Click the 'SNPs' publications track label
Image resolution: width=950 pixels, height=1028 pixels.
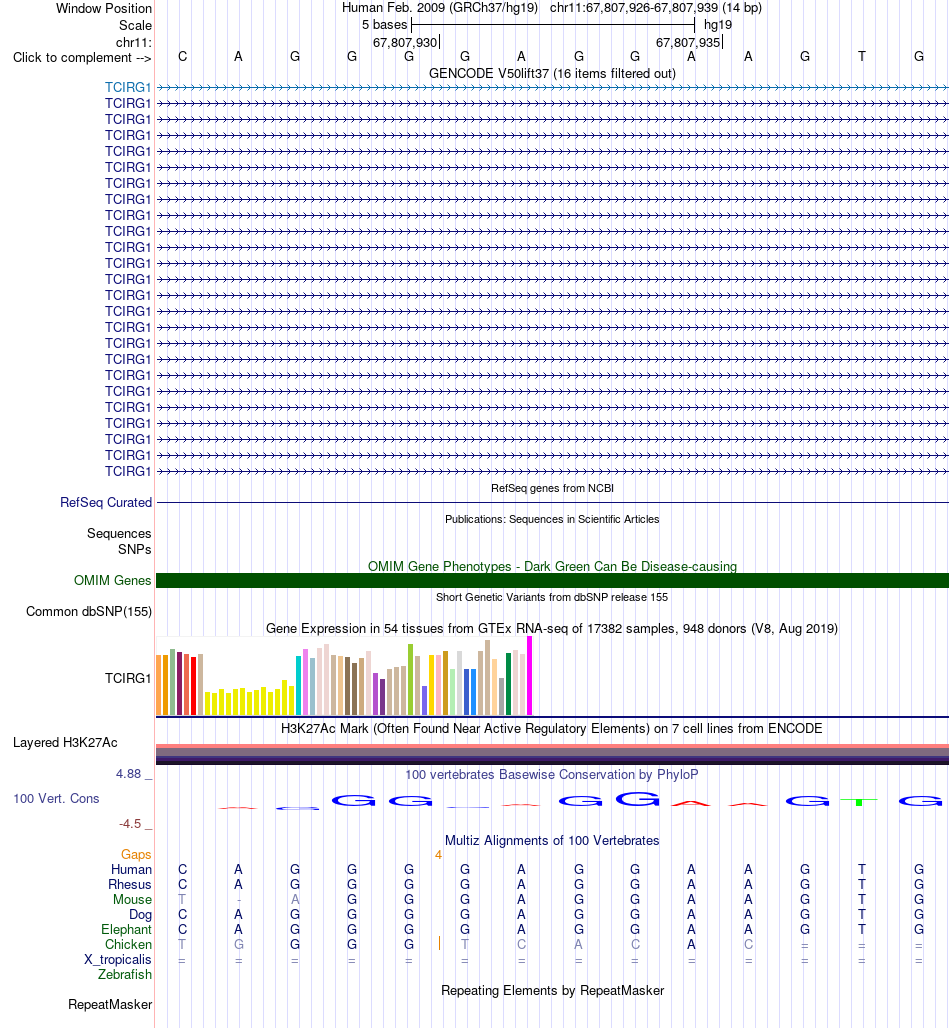134,549
